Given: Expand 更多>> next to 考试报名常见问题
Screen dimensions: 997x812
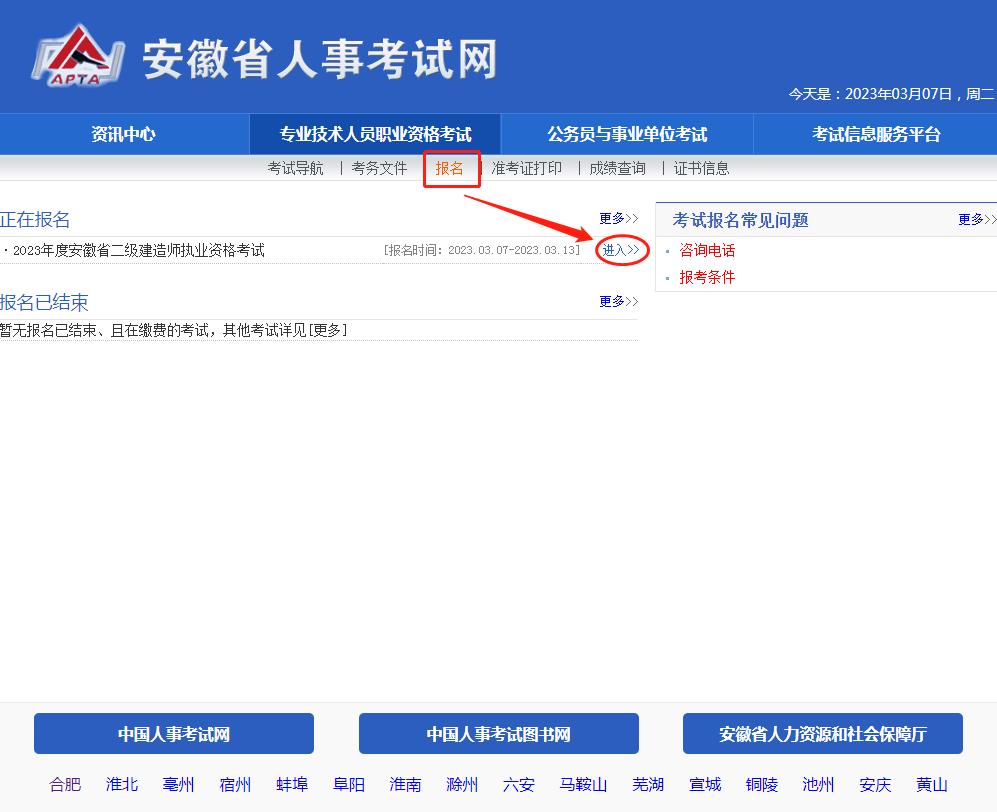Looking at the screenshot, I should click(975, 219).
